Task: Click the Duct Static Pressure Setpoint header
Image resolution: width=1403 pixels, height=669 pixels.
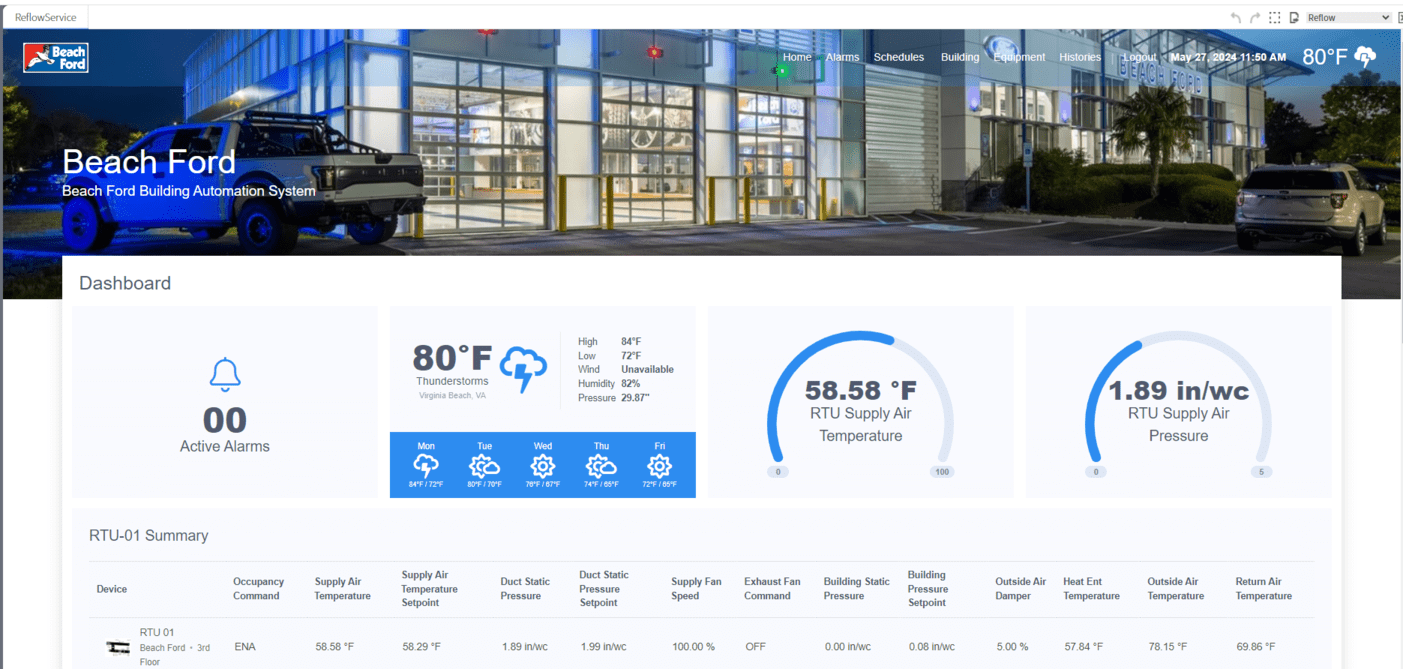Action: point(605,588)
